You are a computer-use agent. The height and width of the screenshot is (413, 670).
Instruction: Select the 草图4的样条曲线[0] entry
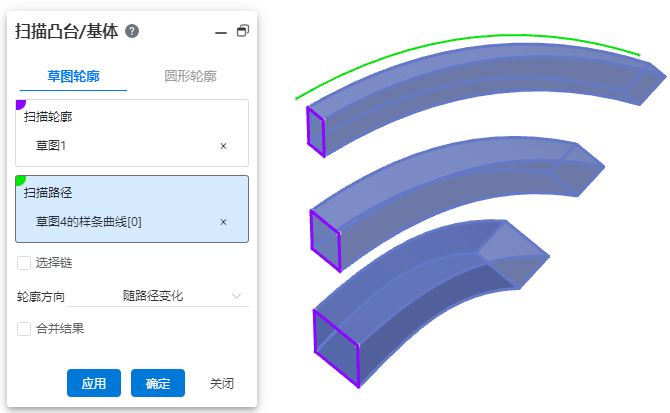click(x=89, y=222)
